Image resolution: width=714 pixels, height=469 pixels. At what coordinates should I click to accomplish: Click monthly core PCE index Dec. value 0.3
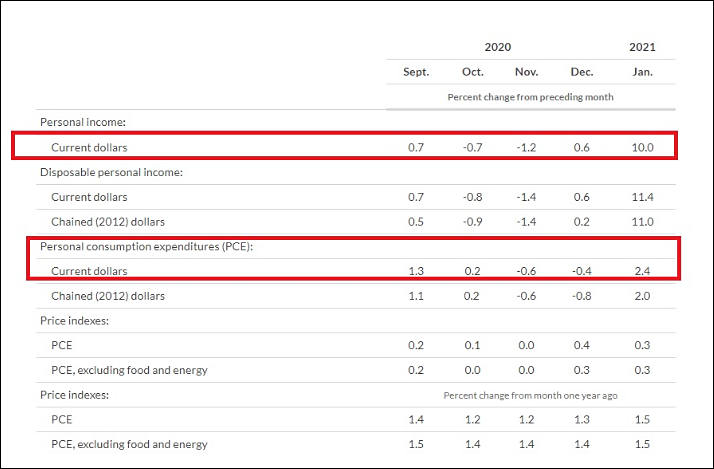pos(581,370)
